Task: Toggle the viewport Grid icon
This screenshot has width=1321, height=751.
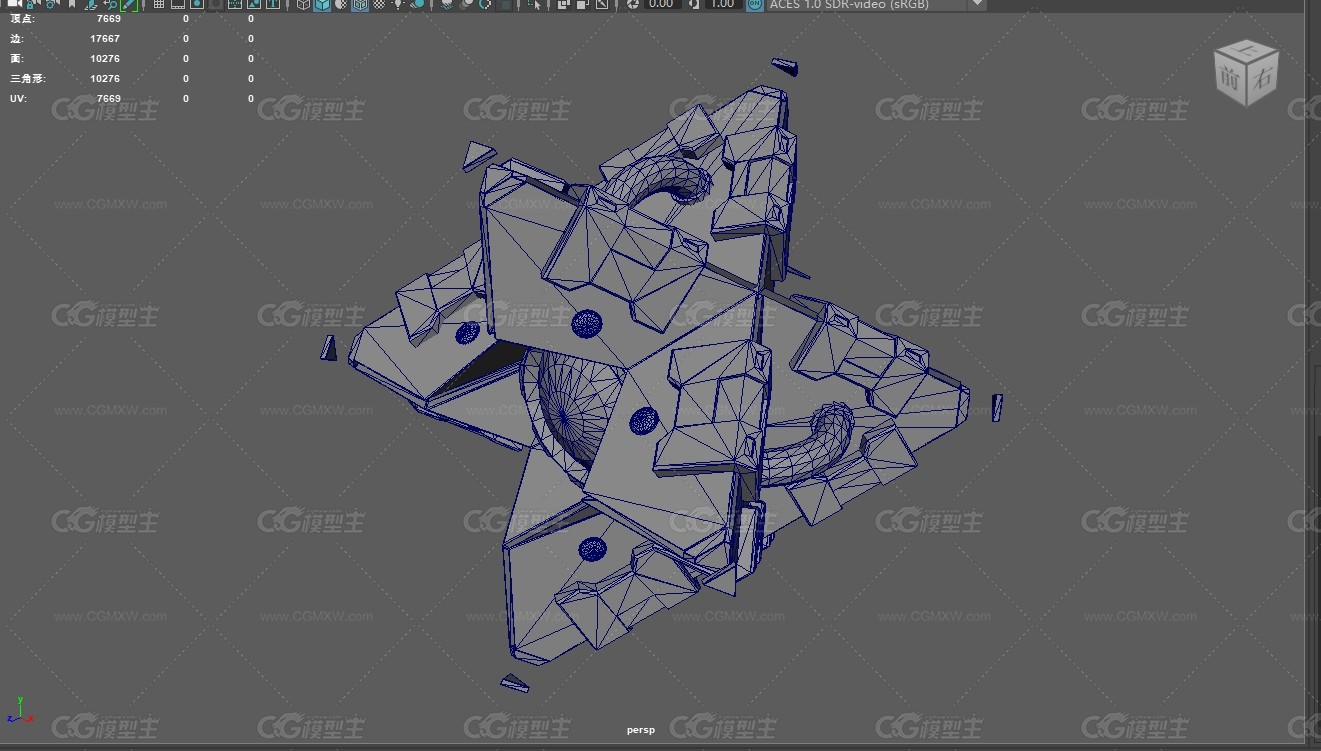Action: 159,4
